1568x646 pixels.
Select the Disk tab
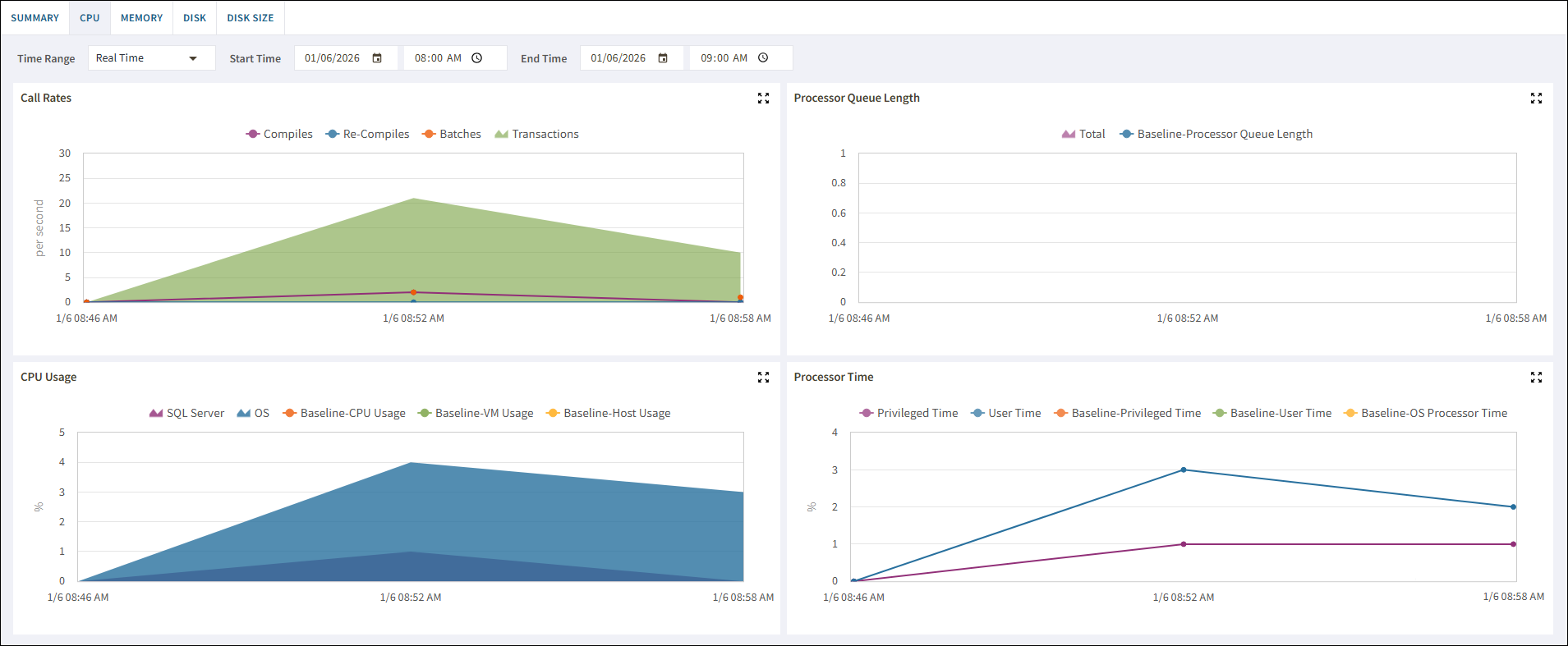coord(195,18)
